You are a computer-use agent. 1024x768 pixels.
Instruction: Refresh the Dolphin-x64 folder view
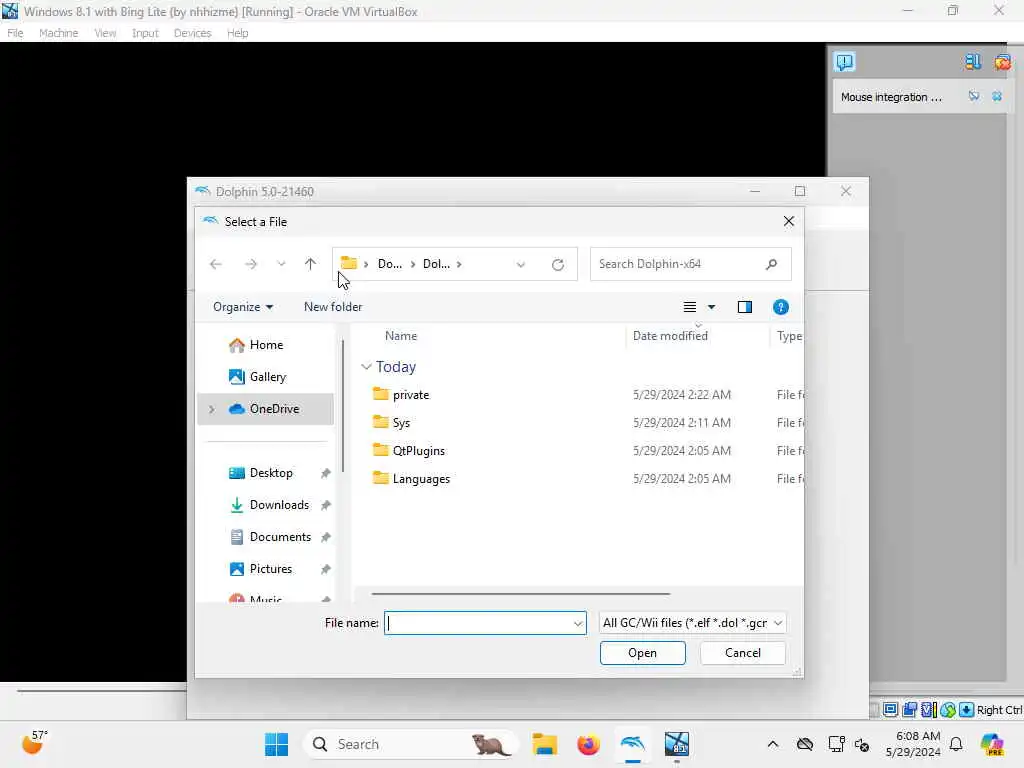(x=558, y=264)
